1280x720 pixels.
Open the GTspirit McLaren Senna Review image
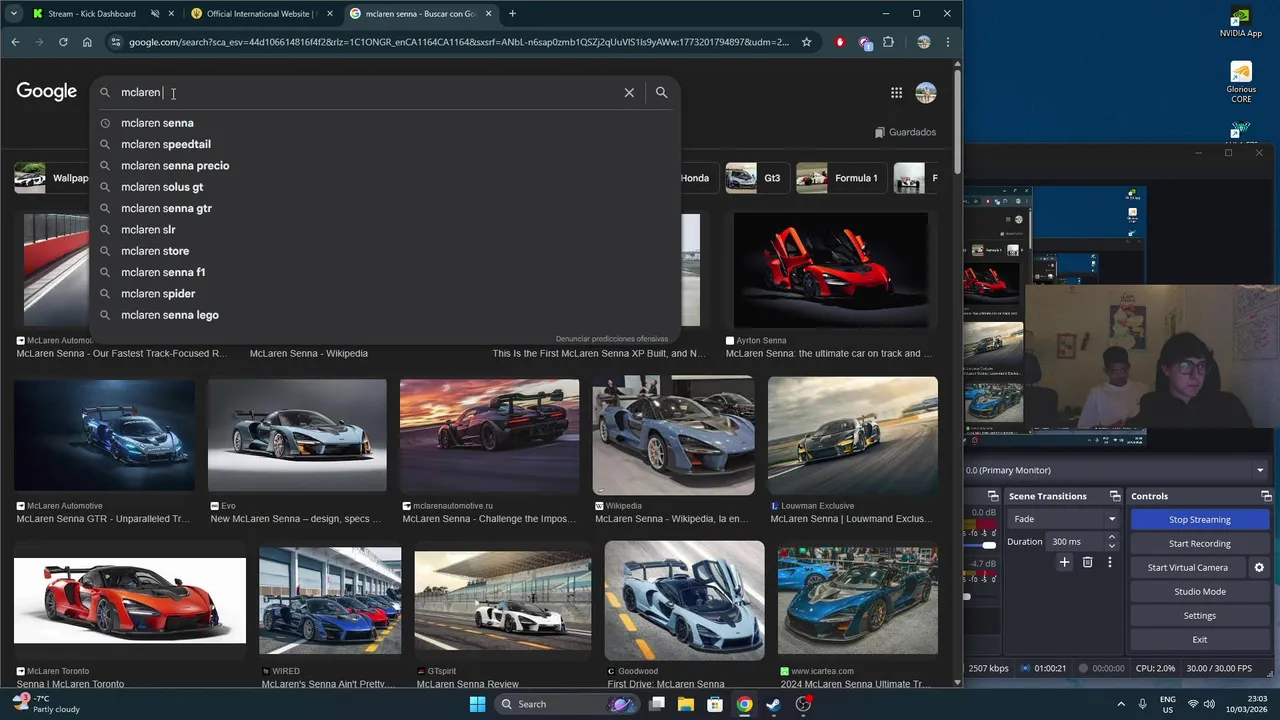point(502,601)
